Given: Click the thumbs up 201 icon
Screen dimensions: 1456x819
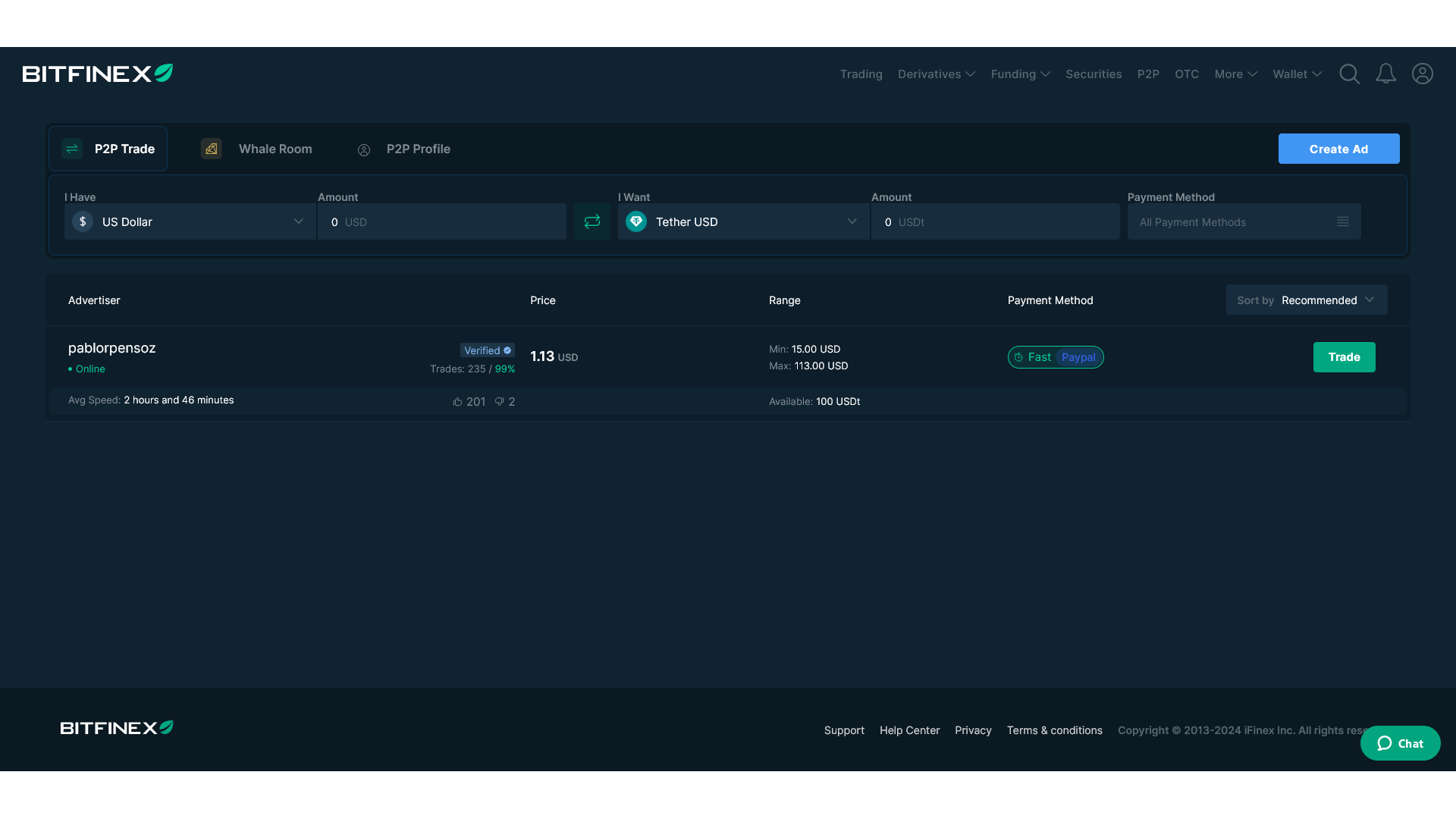Looking at the screenshot, I should pyautogui.click(x=457, y=402).
